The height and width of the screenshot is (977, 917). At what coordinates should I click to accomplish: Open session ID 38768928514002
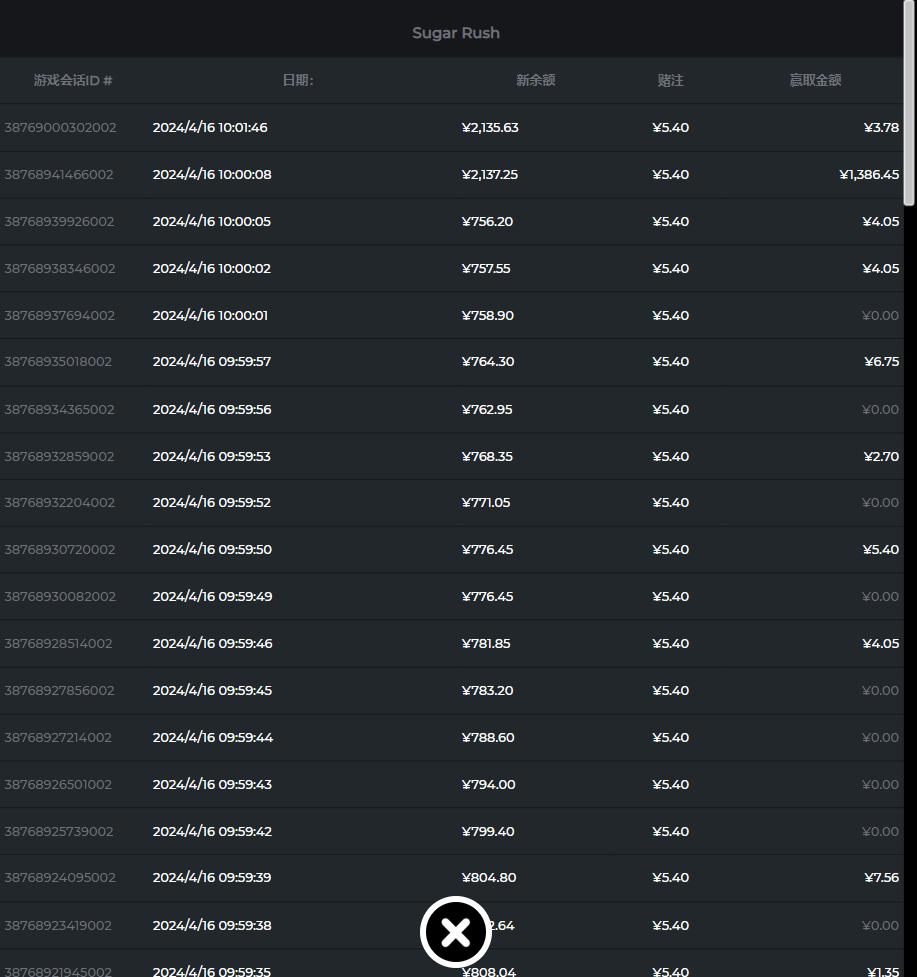[58, 643]
